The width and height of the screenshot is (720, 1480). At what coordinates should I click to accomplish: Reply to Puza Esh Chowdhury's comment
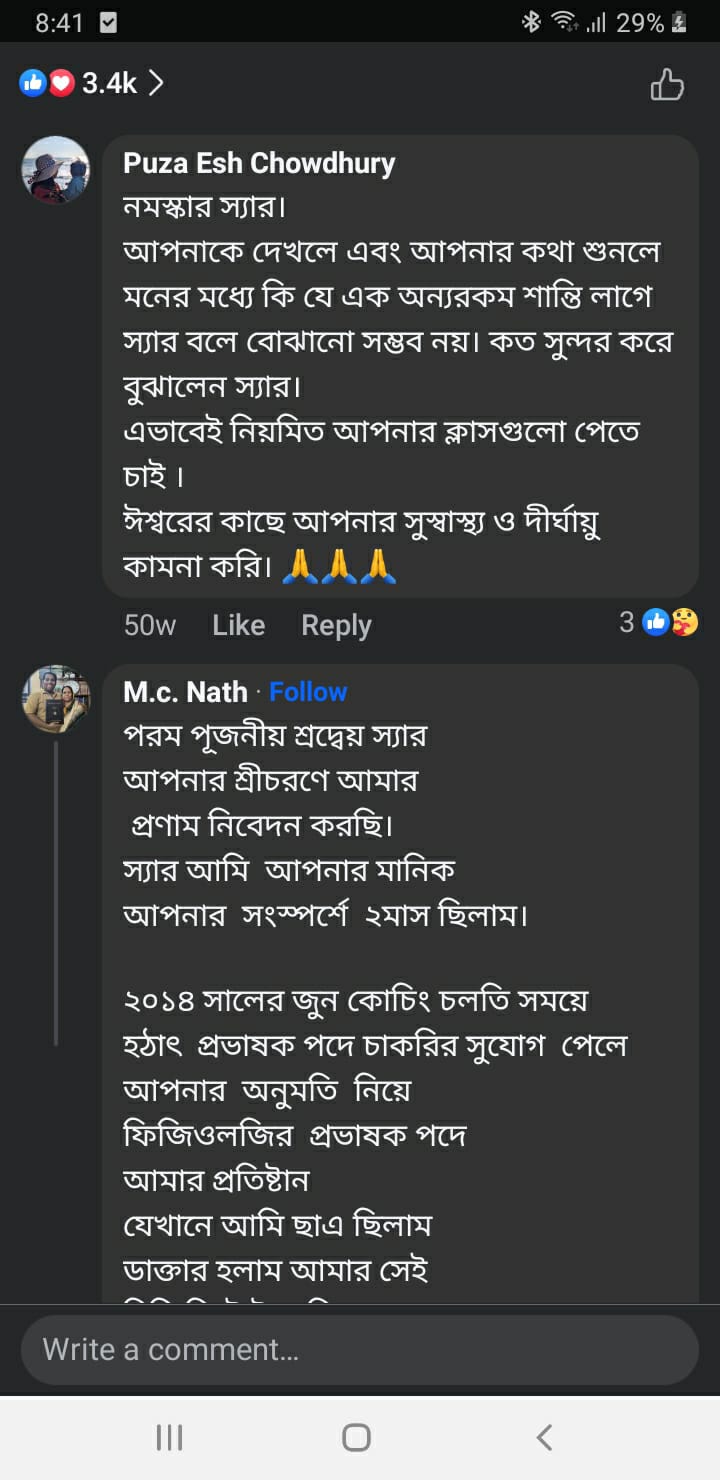point(336,625)
